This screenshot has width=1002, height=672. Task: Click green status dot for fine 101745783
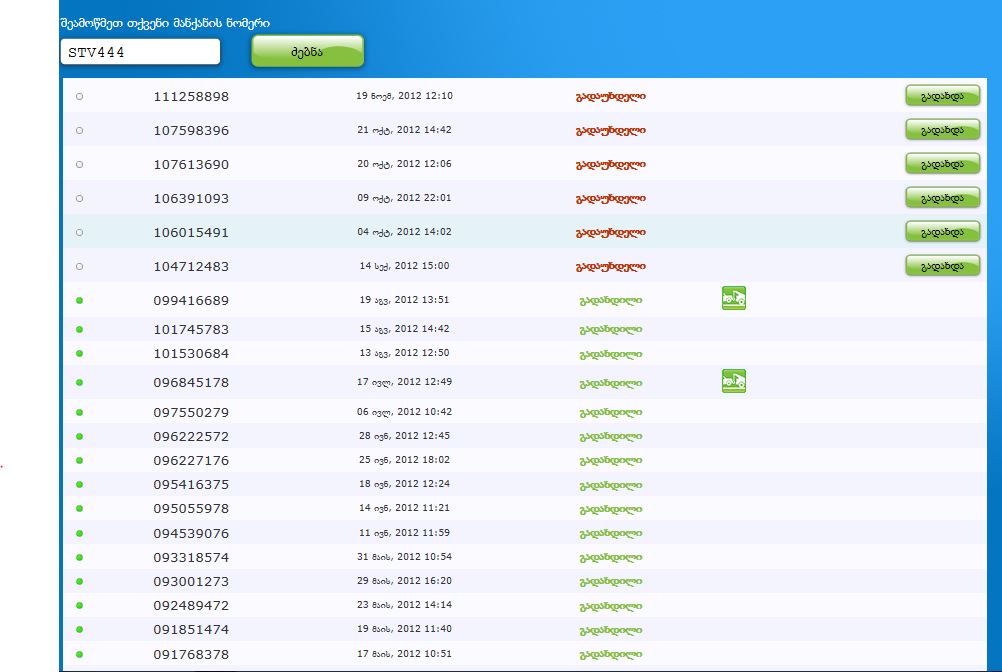pyautogui.click(x=79, y=330)
